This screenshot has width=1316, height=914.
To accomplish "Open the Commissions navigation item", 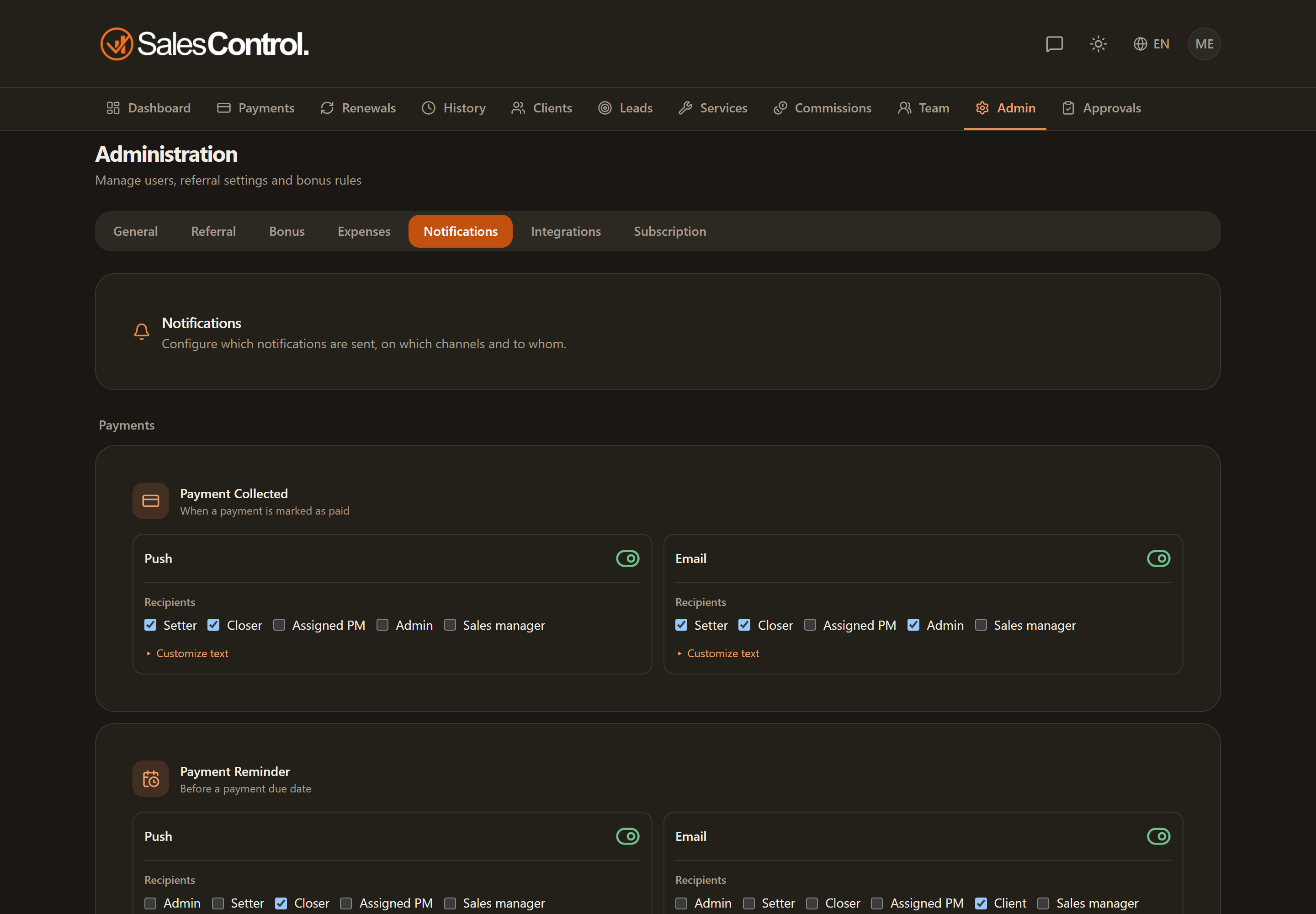I will (822, 108).
